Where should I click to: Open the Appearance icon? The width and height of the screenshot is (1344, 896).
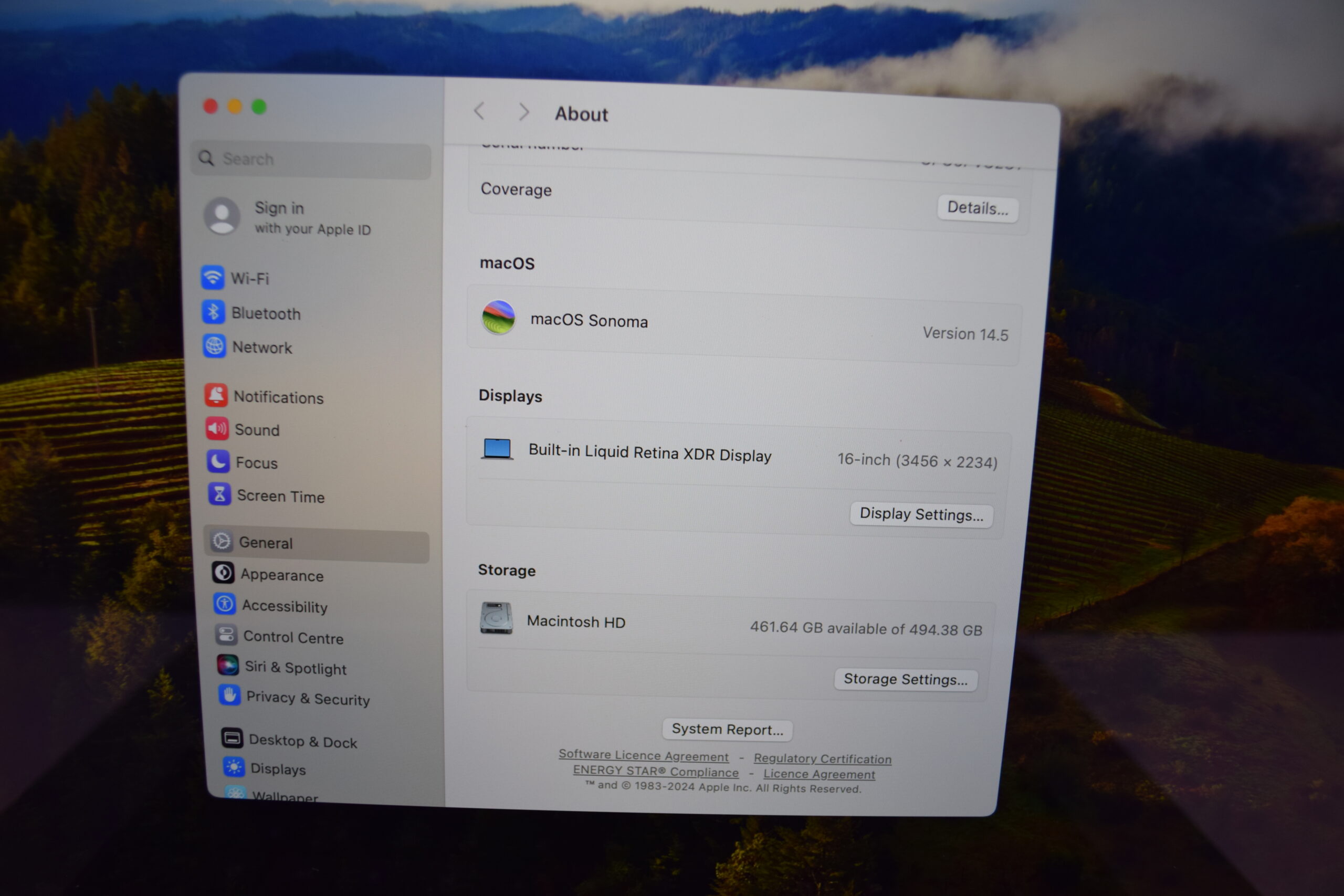(224, 573)
